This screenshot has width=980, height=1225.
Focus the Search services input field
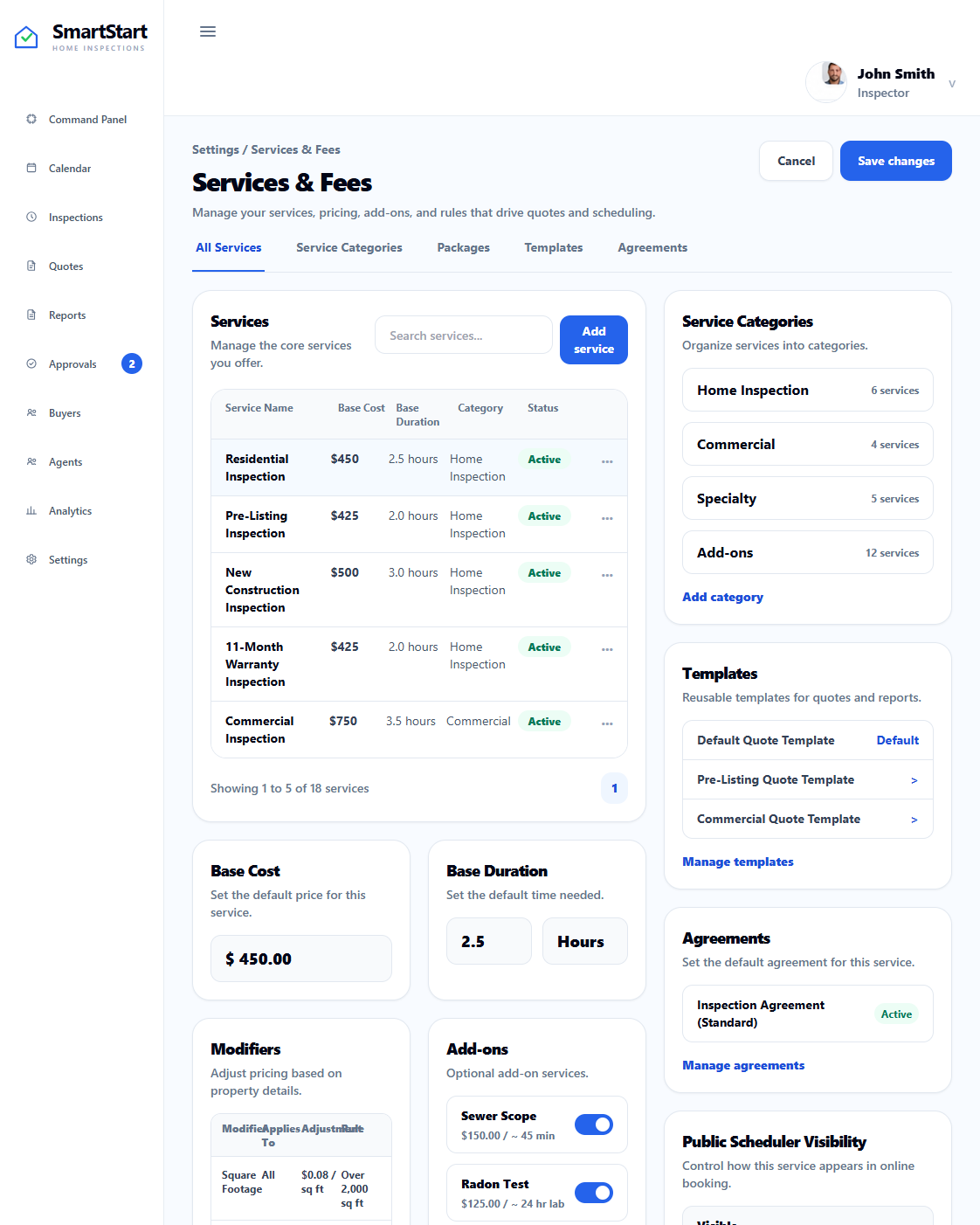coord(464,335)
